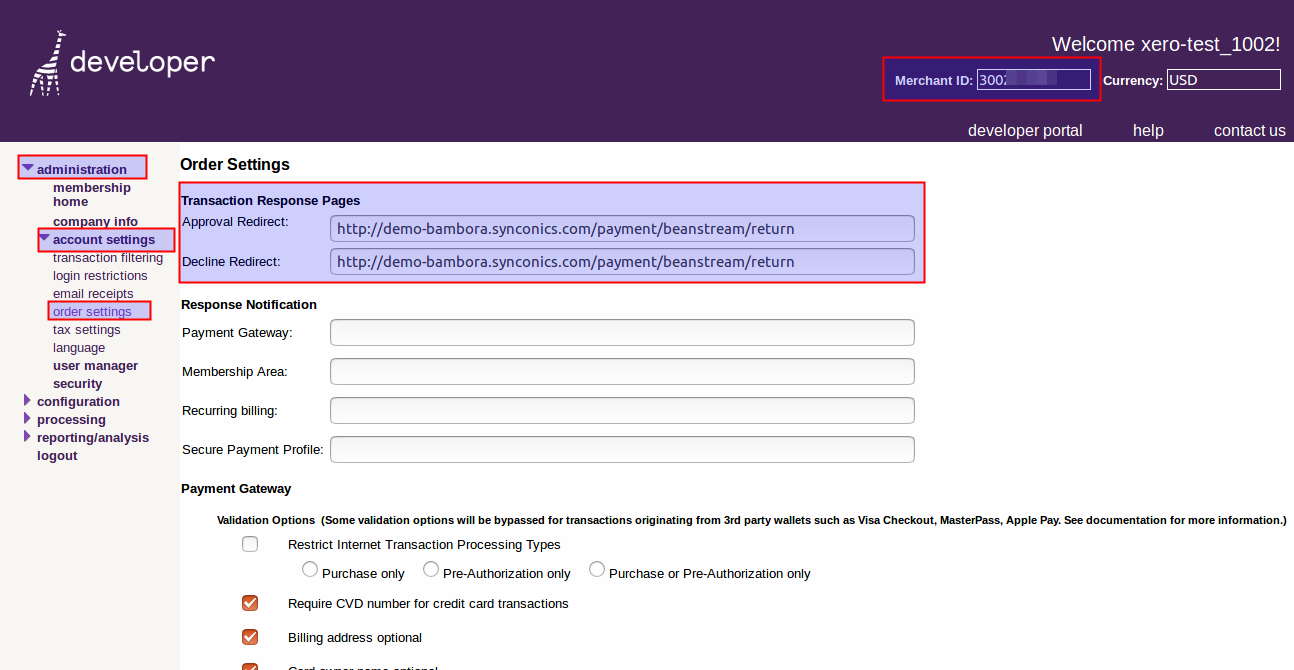The height and width of the screenshot is (670, 1294).
Task: Expand the reporting/analysis menu section
Action: [x=28, y=437]
